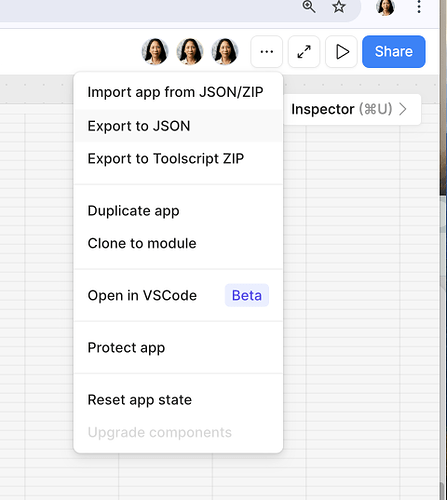
Task: Click the browser zoom magnifier icon
Action: click(309, 7)
